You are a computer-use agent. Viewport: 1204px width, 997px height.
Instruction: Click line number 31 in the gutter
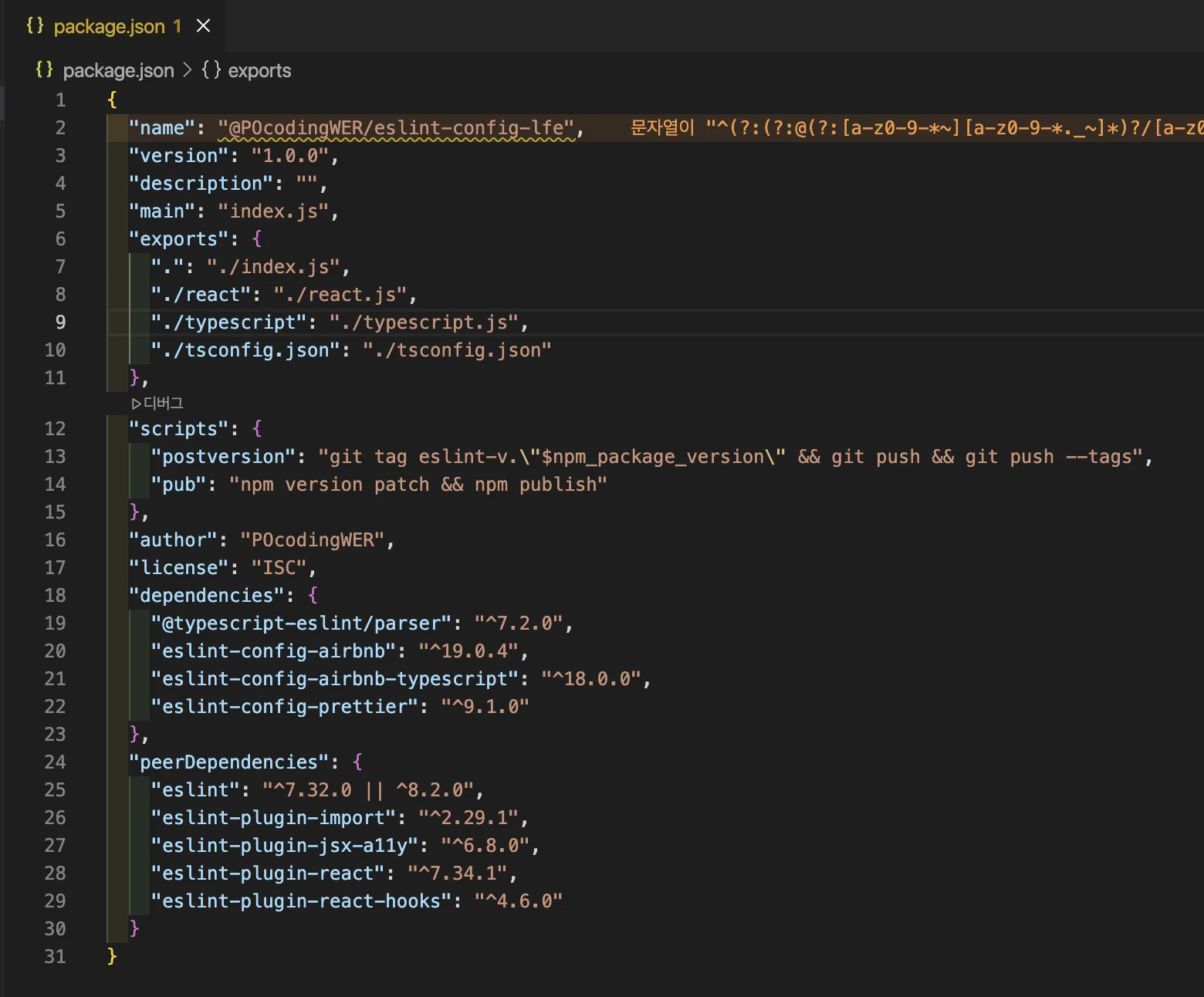[55, 956]
